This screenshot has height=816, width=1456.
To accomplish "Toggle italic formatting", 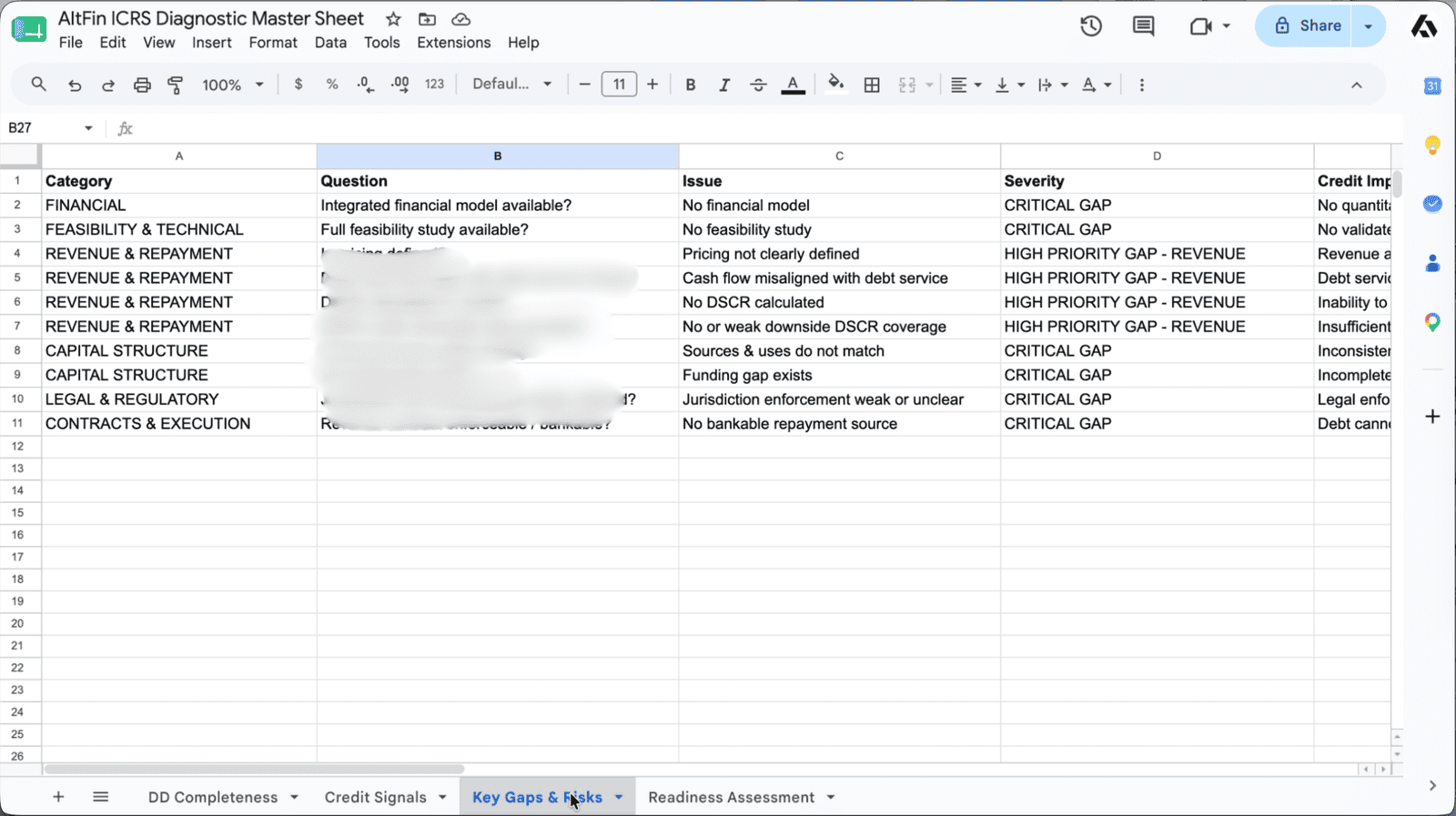I will point(724,85).
